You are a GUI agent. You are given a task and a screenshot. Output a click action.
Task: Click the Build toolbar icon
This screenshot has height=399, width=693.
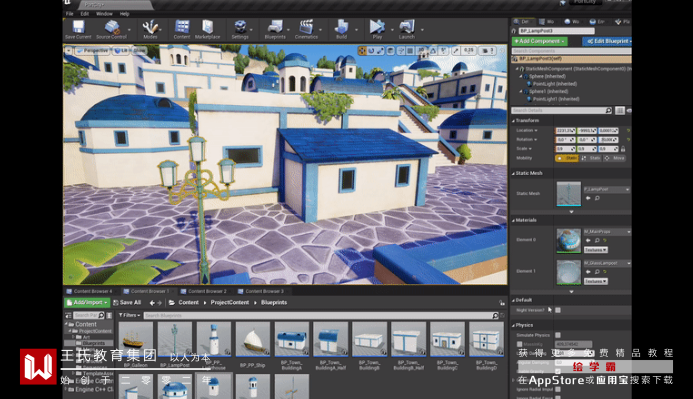341,30
